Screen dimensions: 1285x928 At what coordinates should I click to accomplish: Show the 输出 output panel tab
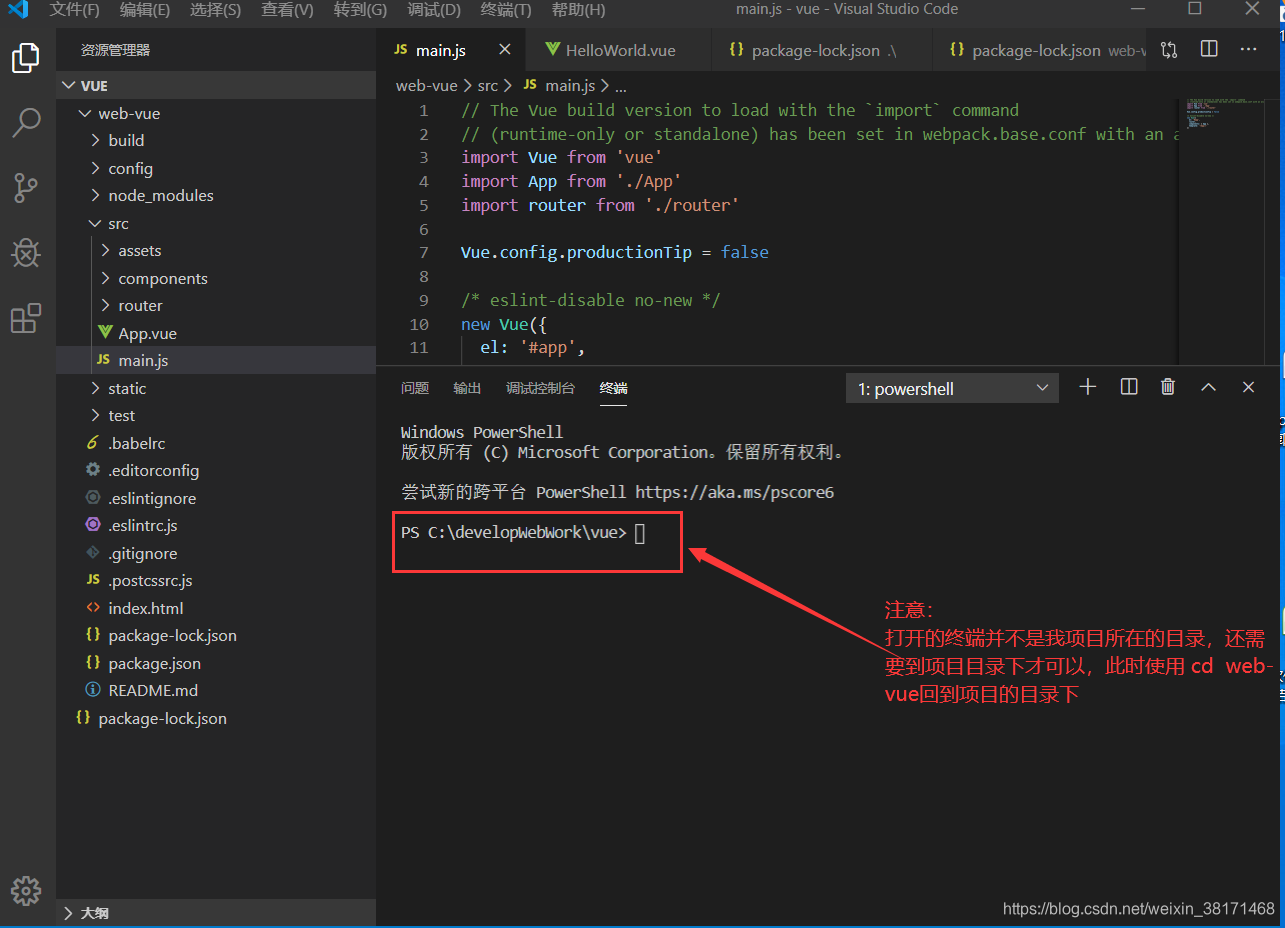coord(467,388)
